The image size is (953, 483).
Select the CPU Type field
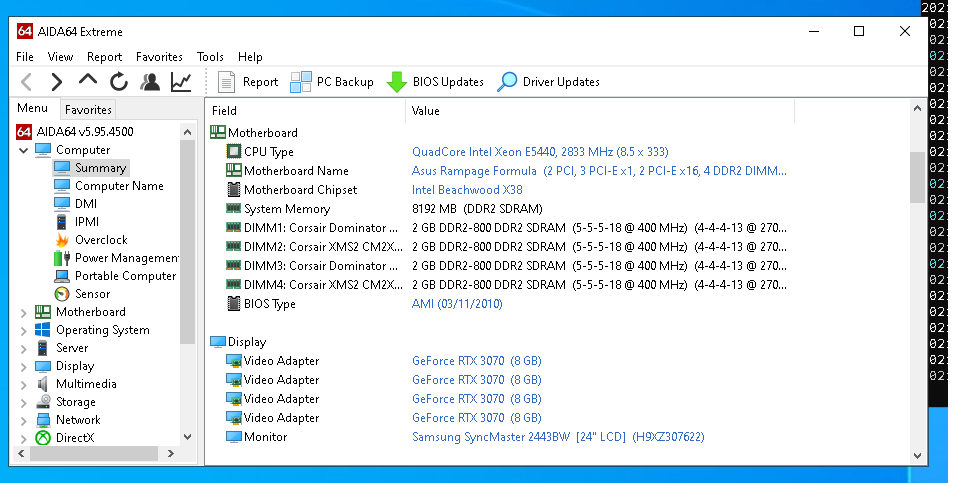pos(269,152)
